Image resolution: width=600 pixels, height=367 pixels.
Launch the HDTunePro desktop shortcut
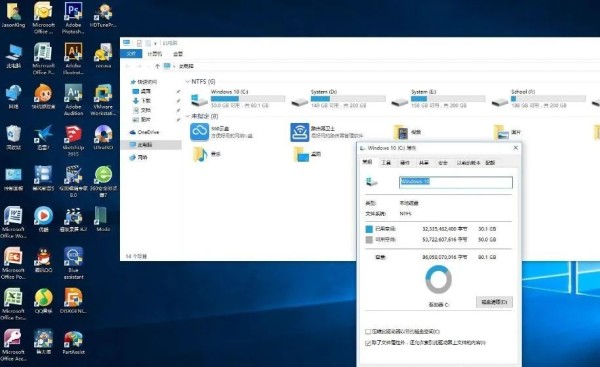point(103,15)
